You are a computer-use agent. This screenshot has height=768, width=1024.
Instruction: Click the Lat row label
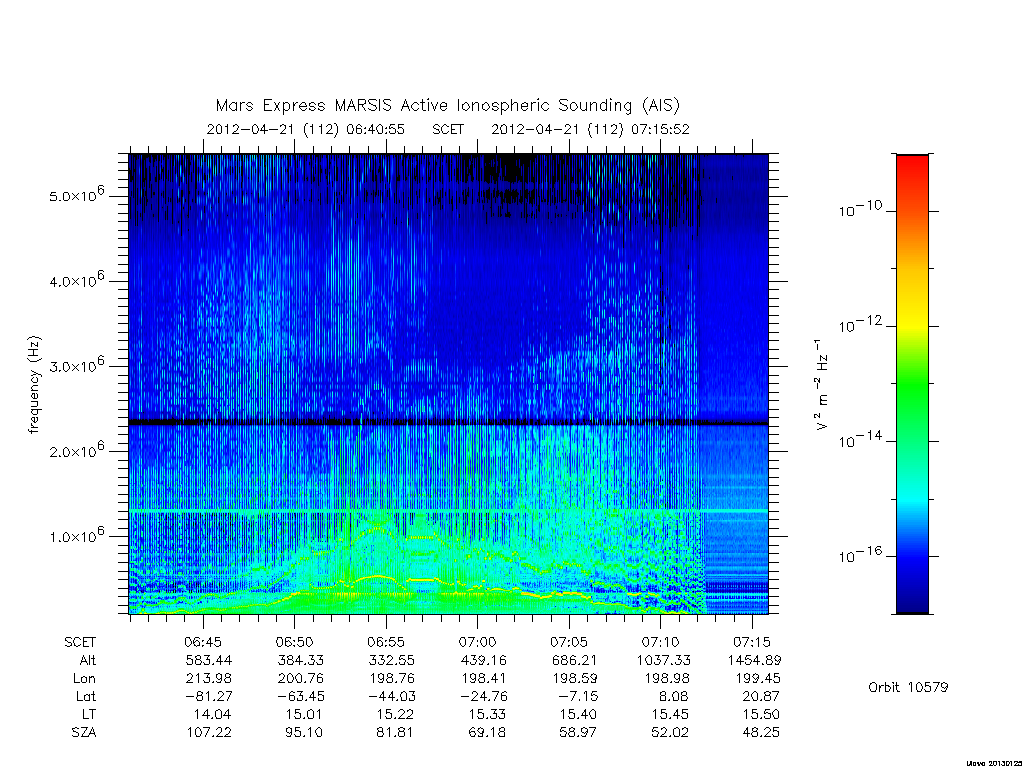(x=86, y=696)
